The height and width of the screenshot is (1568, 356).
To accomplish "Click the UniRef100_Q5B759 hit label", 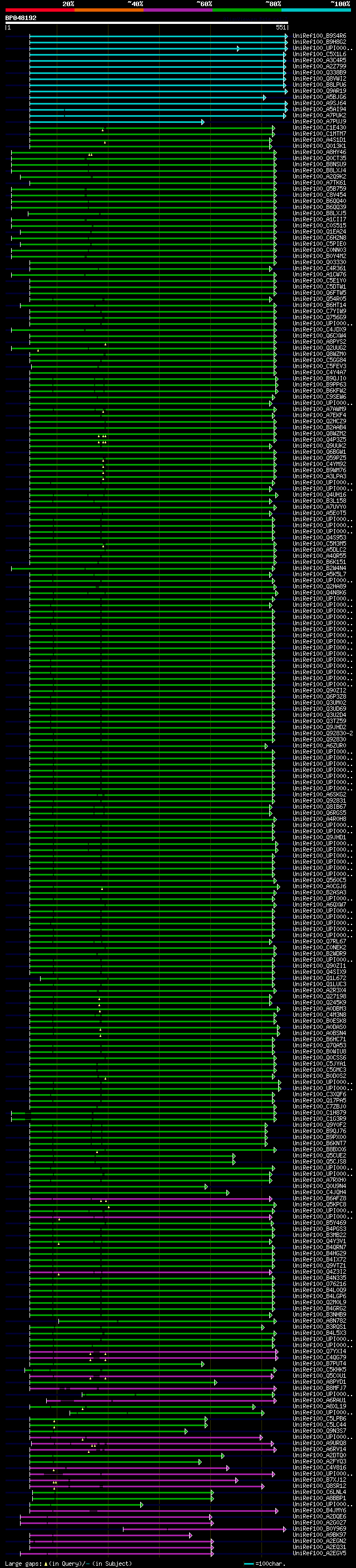I will point(319,189).
